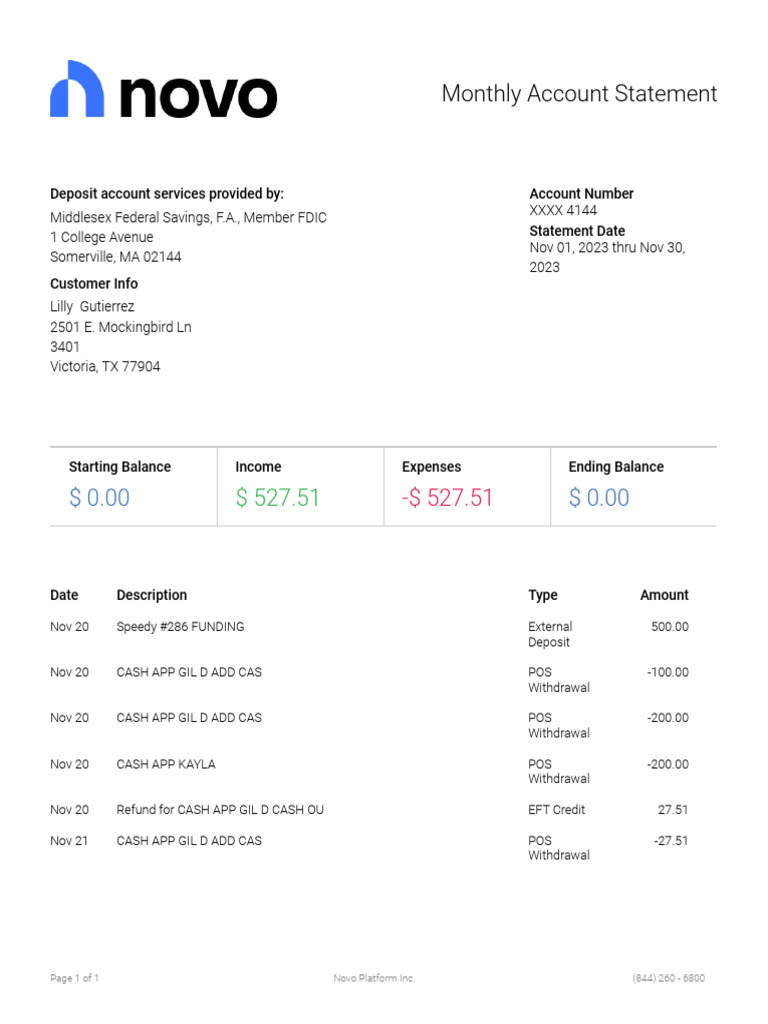Click the Amount column header
Image resolution: width=768 pixels, height=1024 pixels.
tap(664, 595)
